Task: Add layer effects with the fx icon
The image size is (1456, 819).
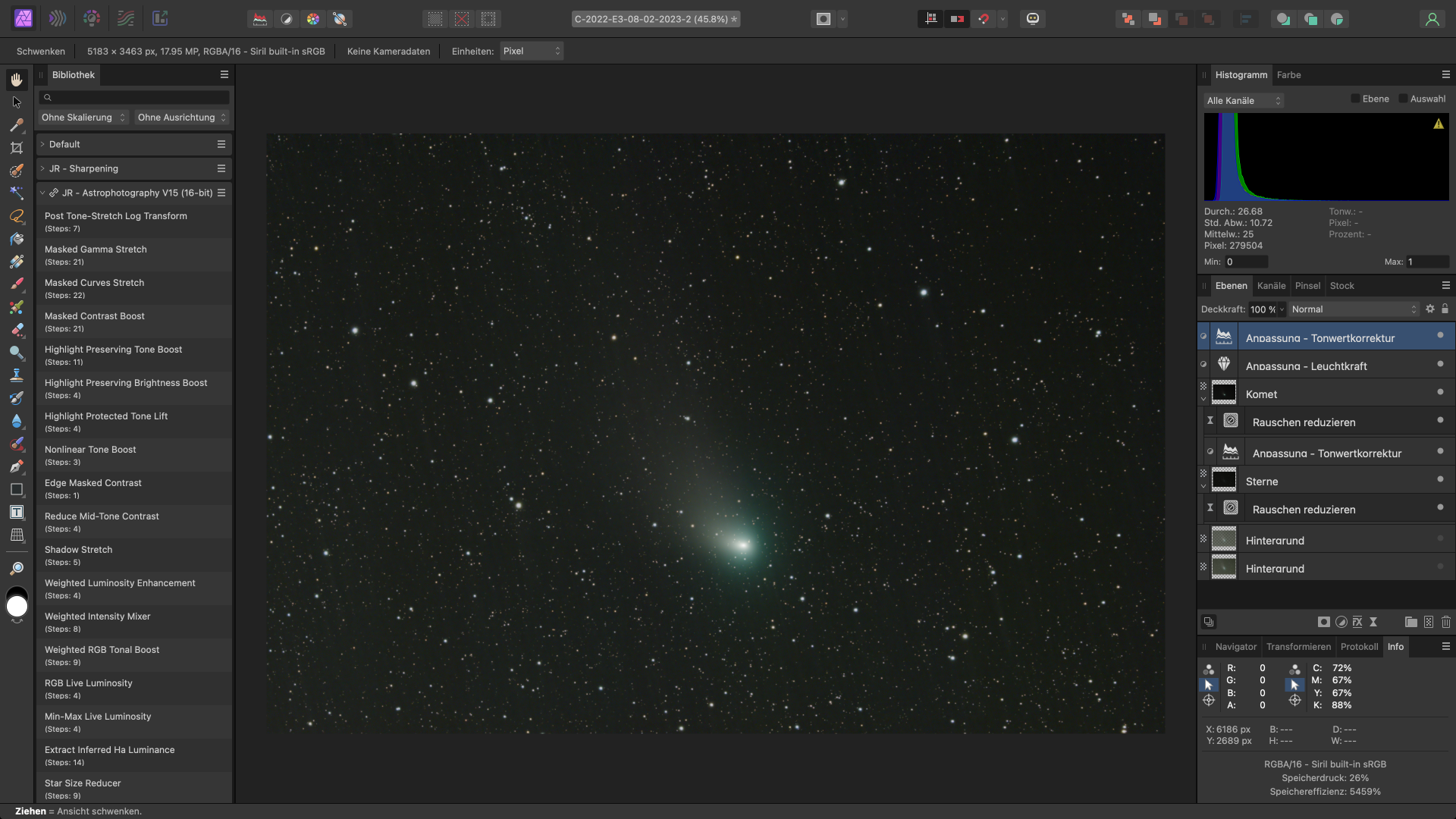Action: pyautogui.click(x=1357, y=622)
